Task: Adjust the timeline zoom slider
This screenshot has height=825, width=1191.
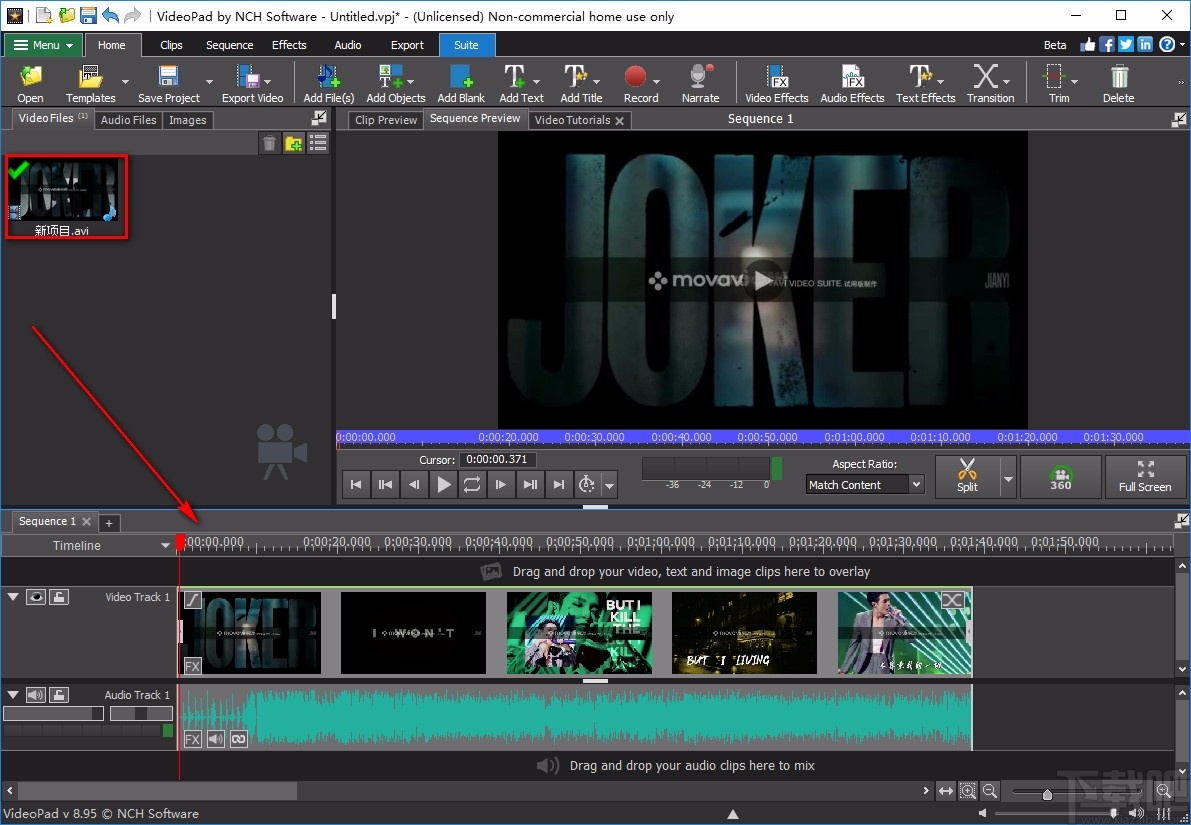Action: [1046, 791]
